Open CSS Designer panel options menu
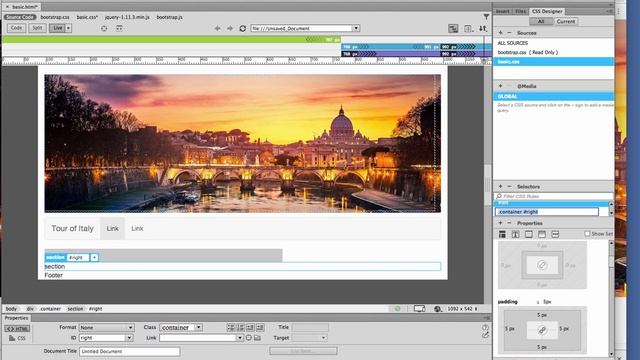640x360 pixels. (x=609, y=11)
